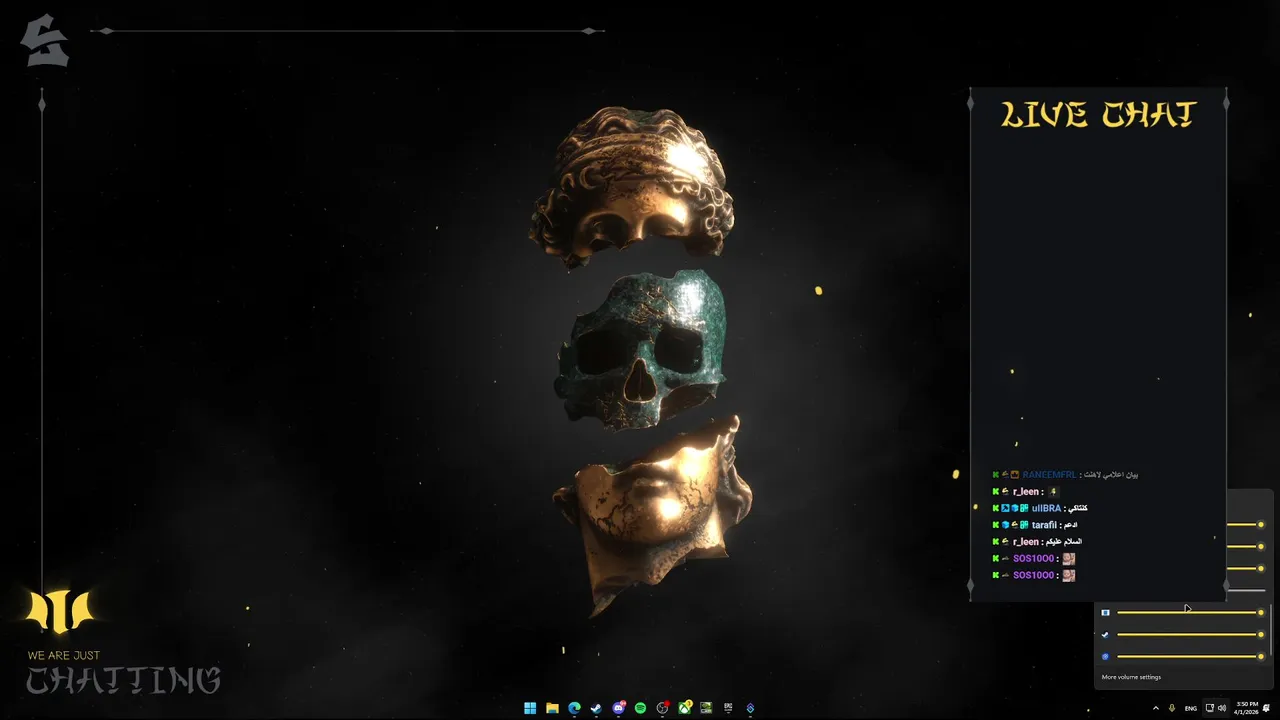Open File Explorer from the taskbar
This screenshot has height=720, width=1280.
552,708
